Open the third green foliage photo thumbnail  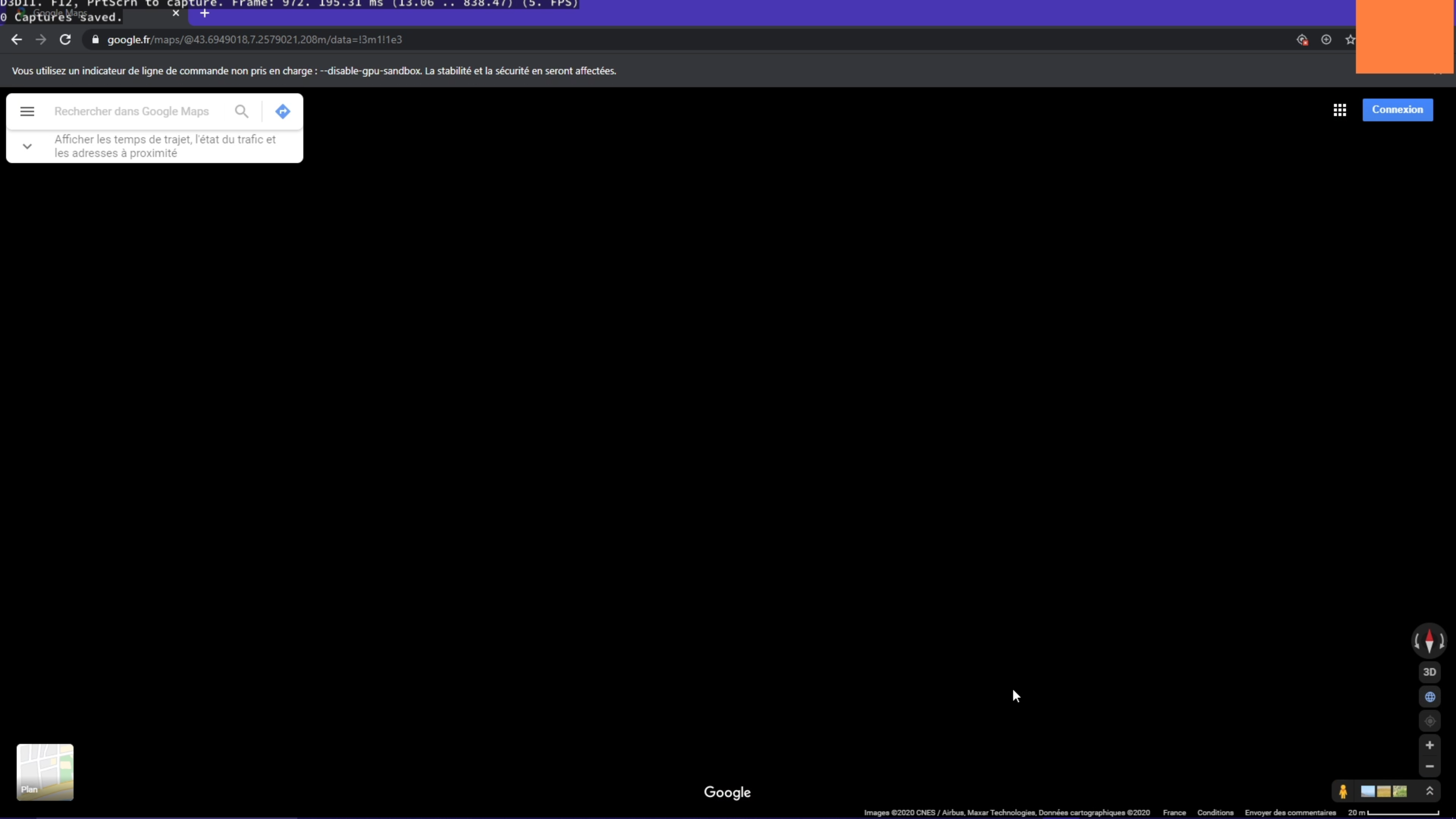[x=1400, y=791]
